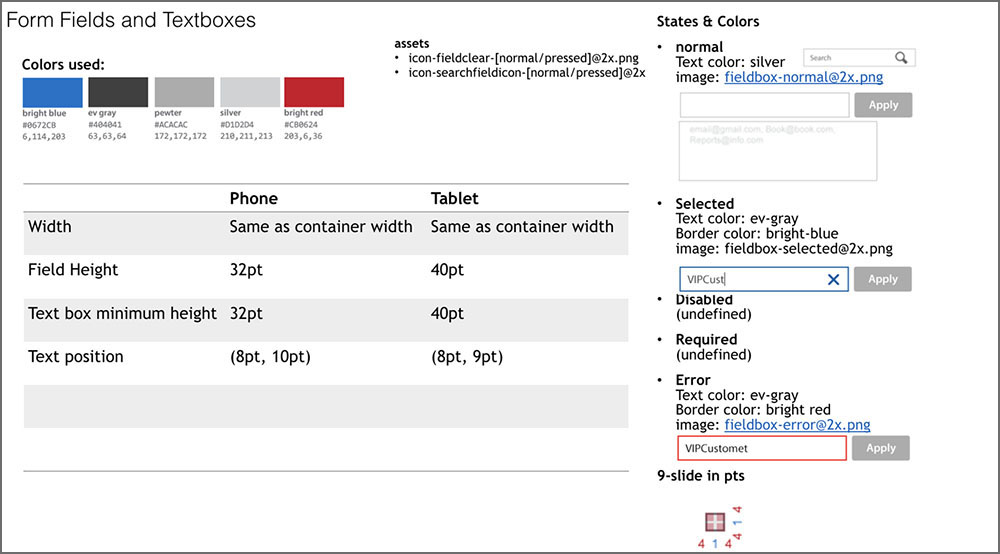Click the States & Colors heading
The height and width of the screenshot is (554, 1000).
click(x=708, y=22)
